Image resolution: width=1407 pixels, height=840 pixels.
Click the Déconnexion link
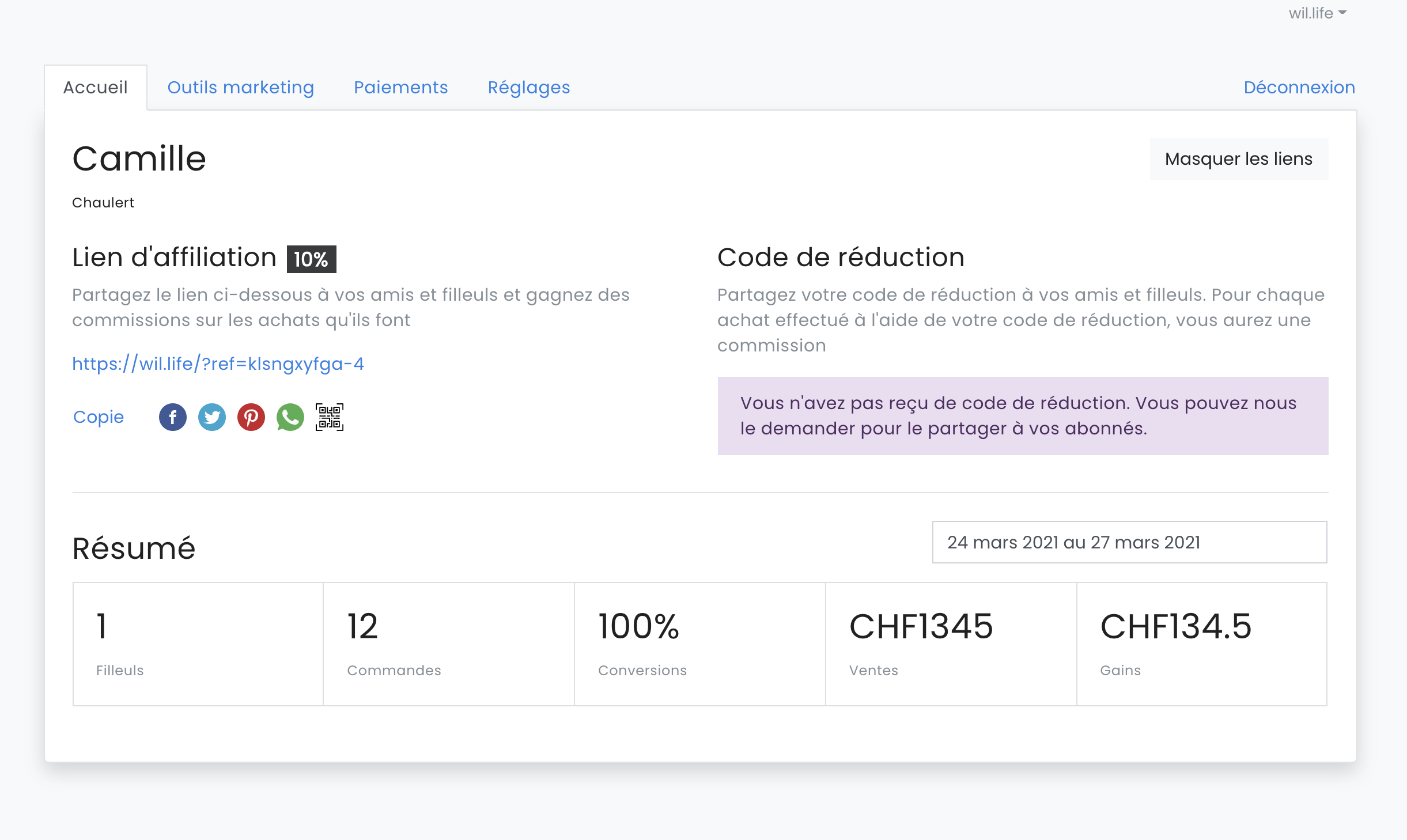coord(1299,88)
